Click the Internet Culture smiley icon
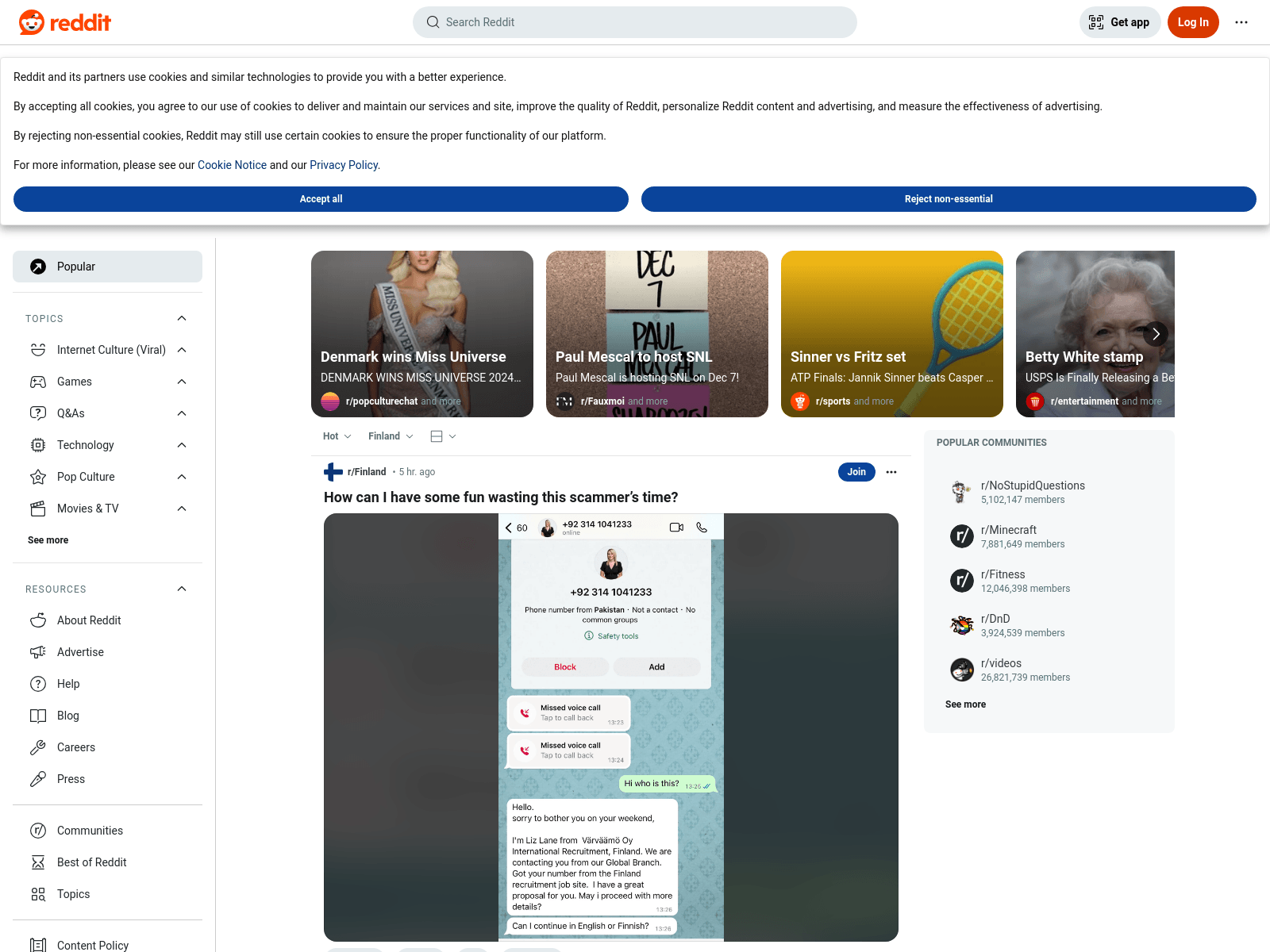The image size is (1270, 952). (38, 350)
